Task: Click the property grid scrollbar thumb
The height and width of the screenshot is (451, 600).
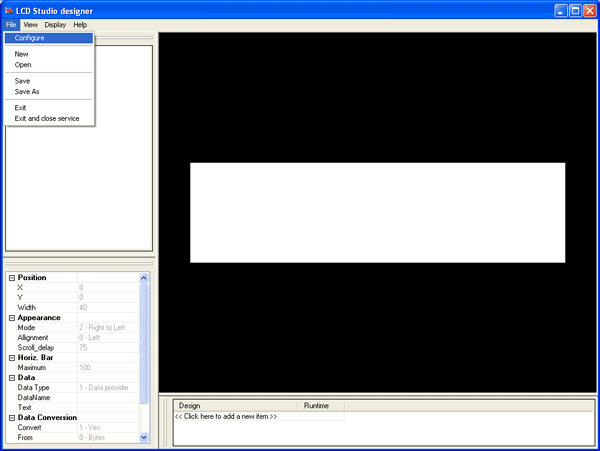Action: point(144,343)
